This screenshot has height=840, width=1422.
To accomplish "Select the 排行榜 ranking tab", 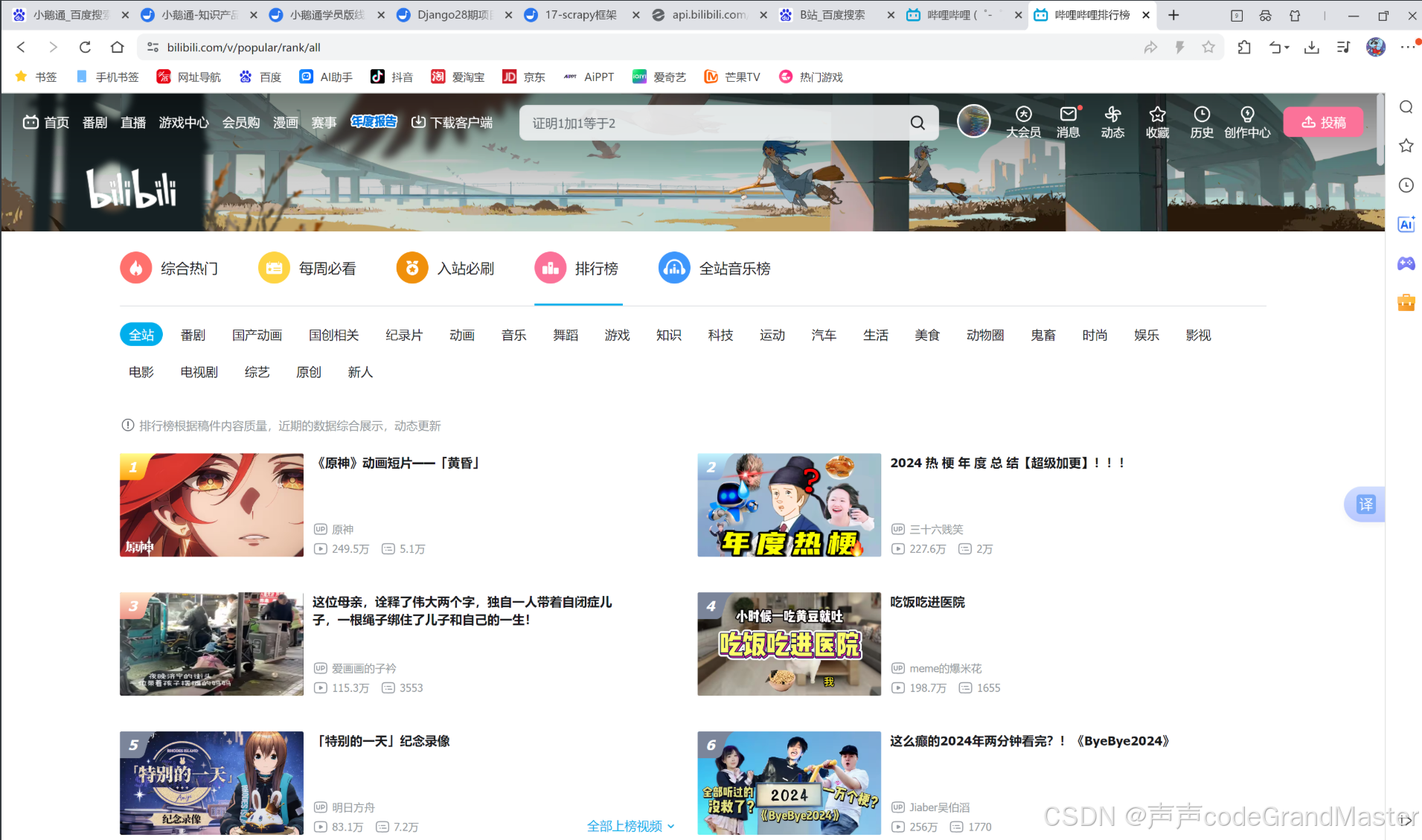I will [x=577, y=268].
